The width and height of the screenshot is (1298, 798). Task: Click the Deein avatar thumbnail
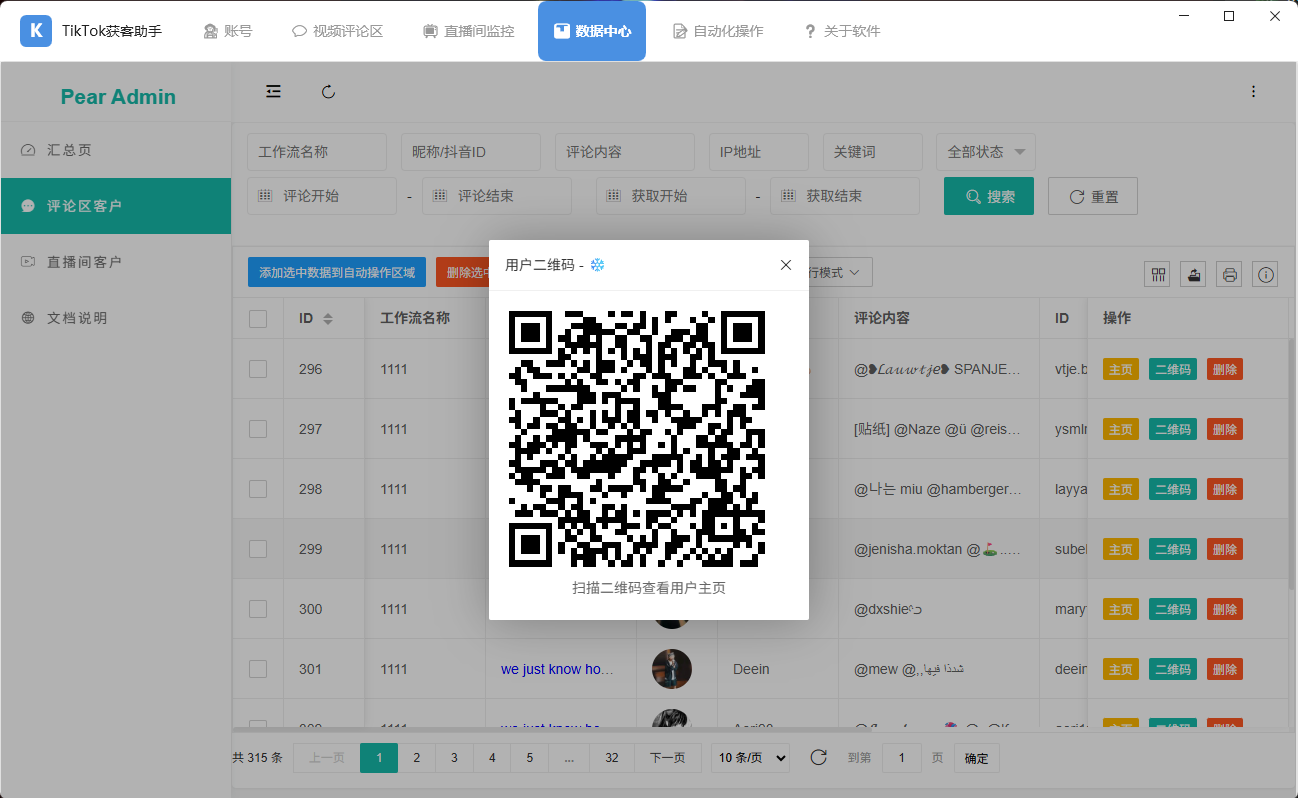(672, 669)
